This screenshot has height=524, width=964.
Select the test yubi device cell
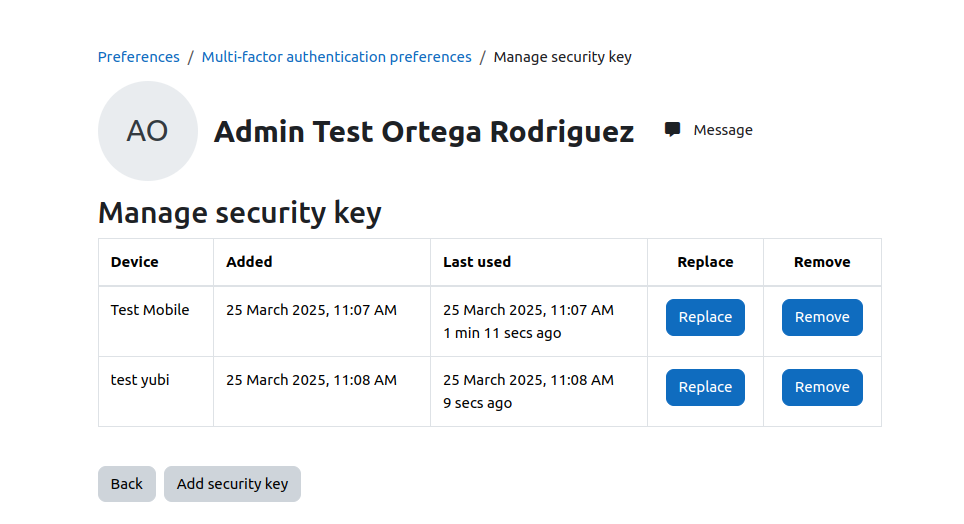(x=156, y=391)
